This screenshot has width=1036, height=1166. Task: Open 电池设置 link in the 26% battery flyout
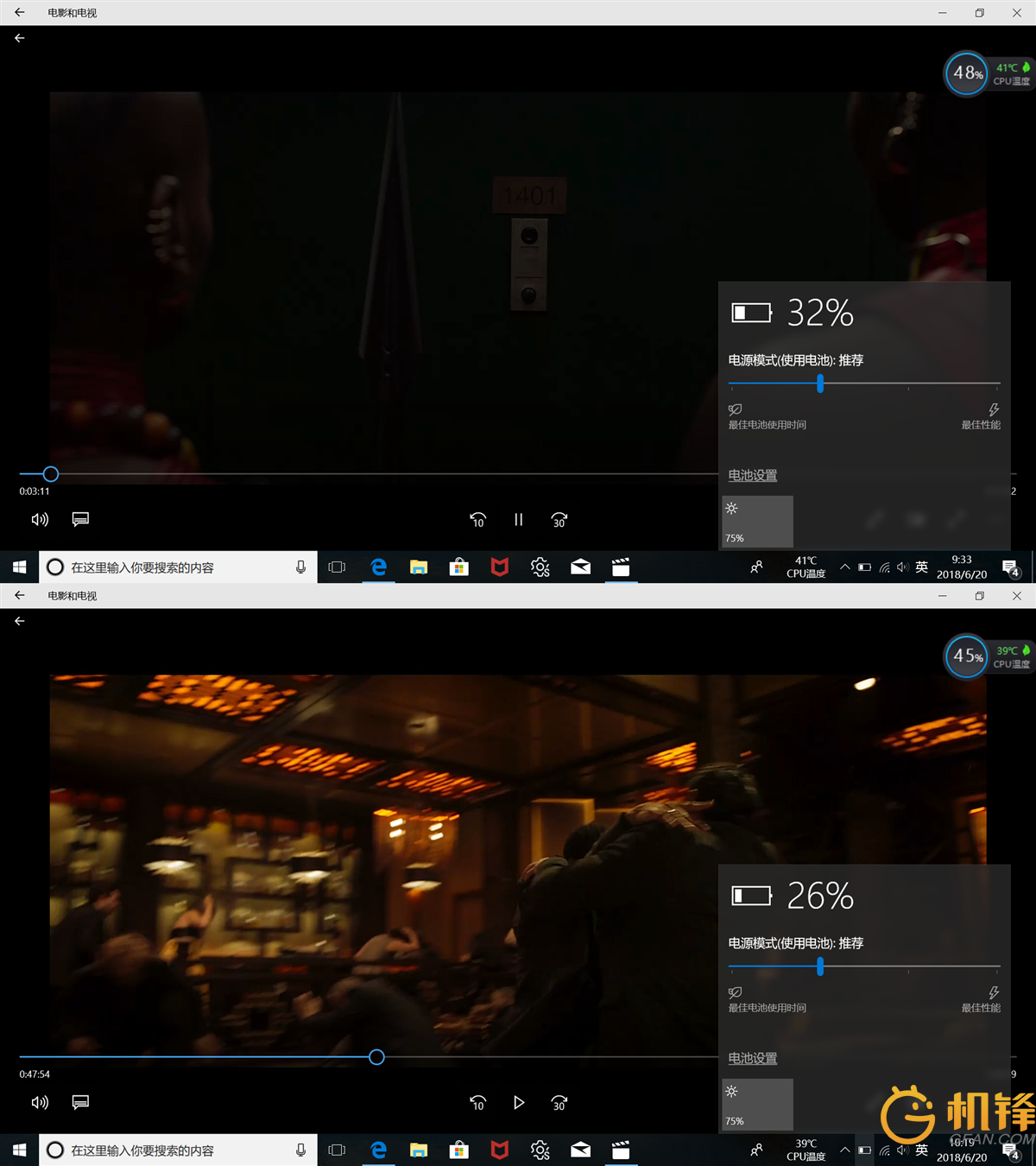752,1059
